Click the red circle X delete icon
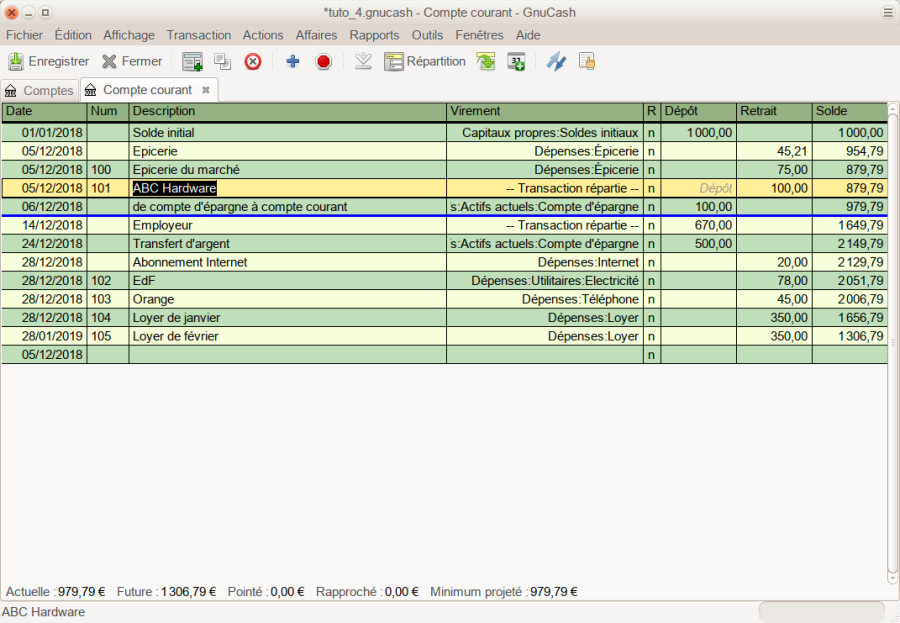The width and height of the screenshot is (900, 623). 253,61
